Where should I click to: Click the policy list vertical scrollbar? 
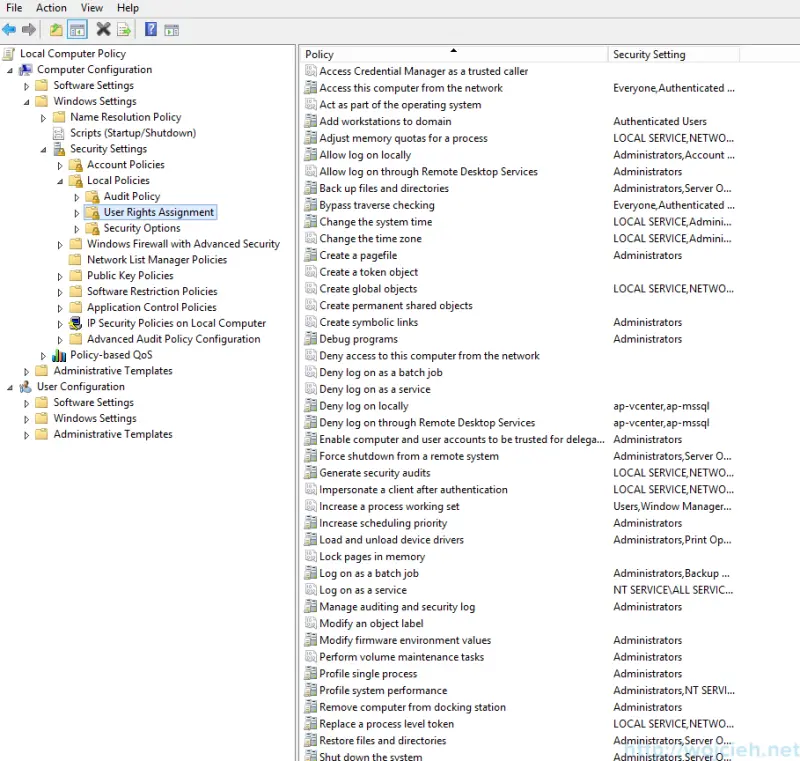(x=794, y=400)
